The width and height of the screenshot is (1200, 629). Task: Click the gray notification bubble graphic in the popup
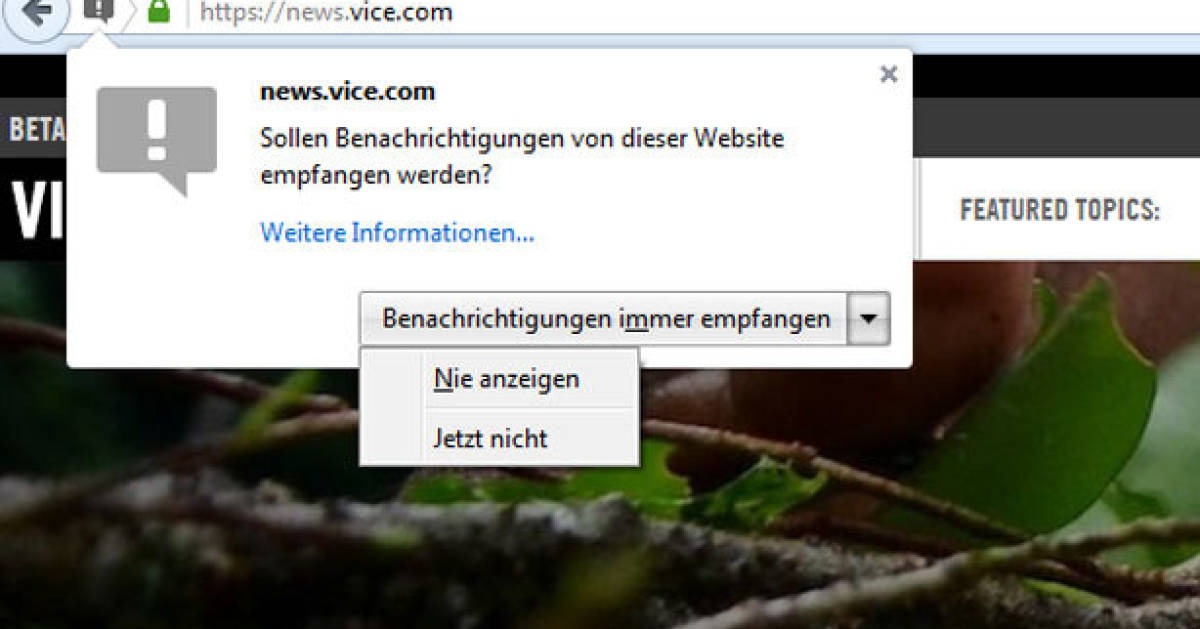click(x=155, y=140)
